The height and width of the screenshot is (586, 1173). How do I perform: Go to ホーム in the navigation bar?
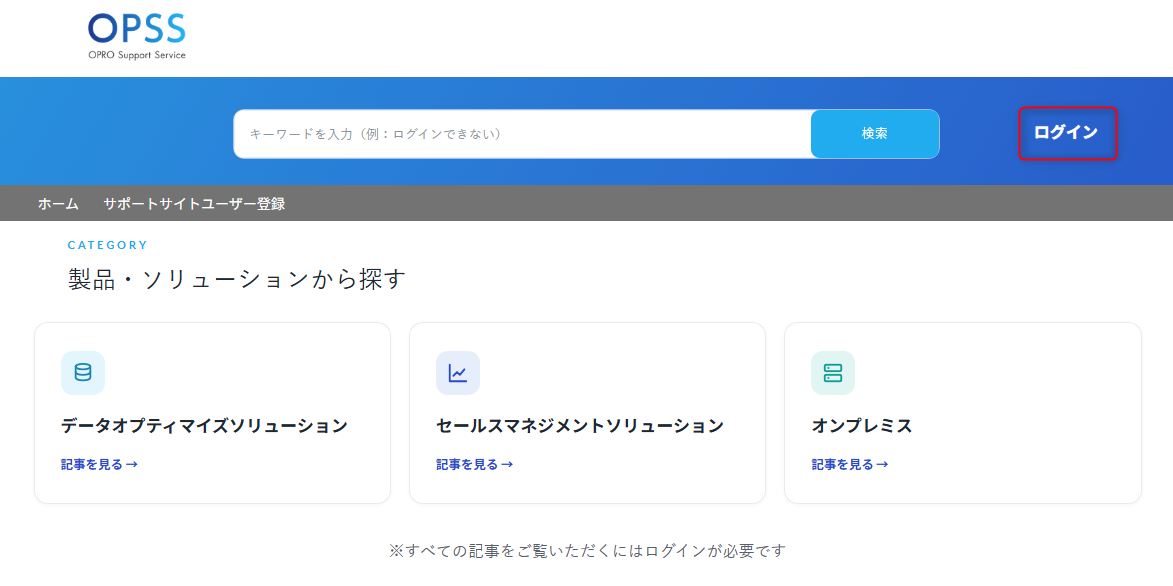[58, 204]
